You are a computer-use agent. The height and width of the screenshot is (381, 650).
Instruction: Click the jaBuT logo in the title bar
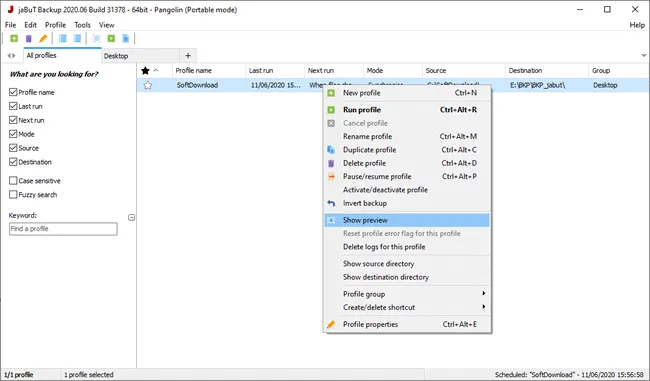coord(11,9)
